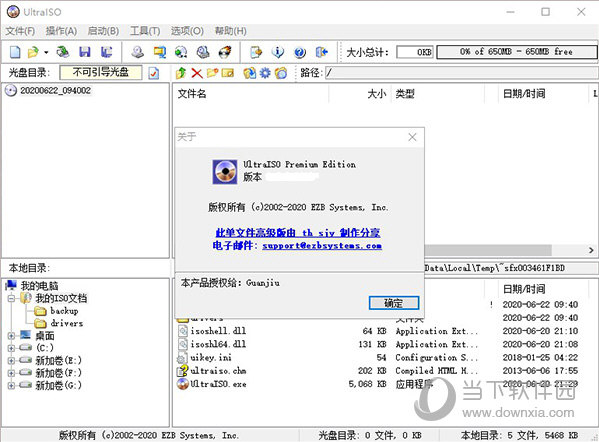Click the Register/order page icon
This screenshot has width=599, height=442.
click(x=256, y=52)
